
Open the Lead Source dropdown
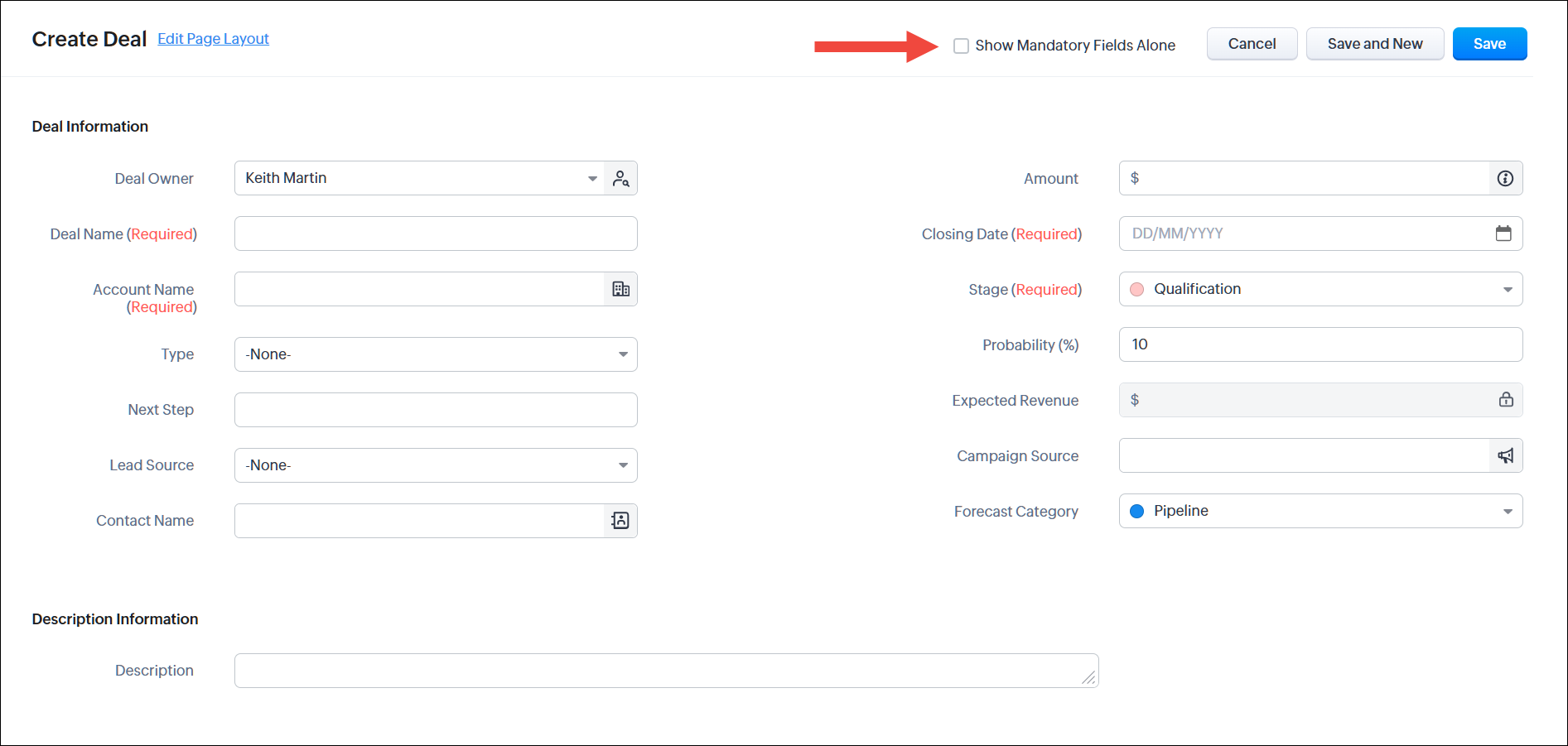623,464
